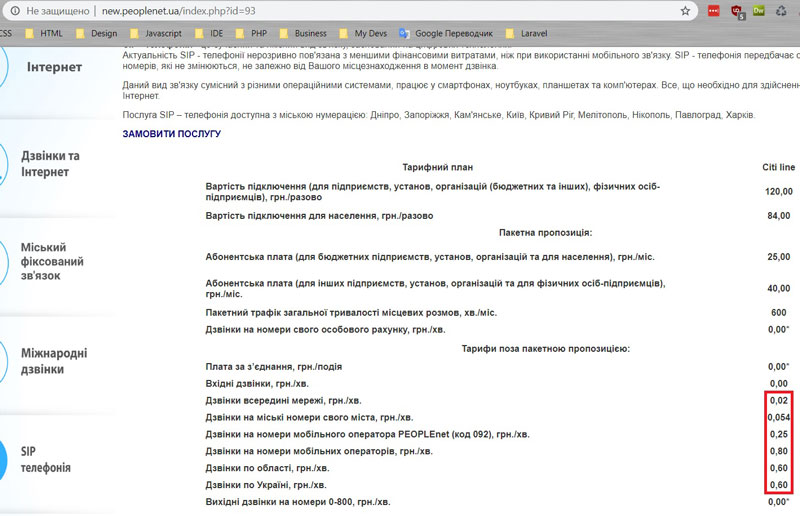The height and width of the screenshot is (516, 800).
Task: Click the Вихідні дзвінки на номери 0-800 label
Action: (298, 502)
